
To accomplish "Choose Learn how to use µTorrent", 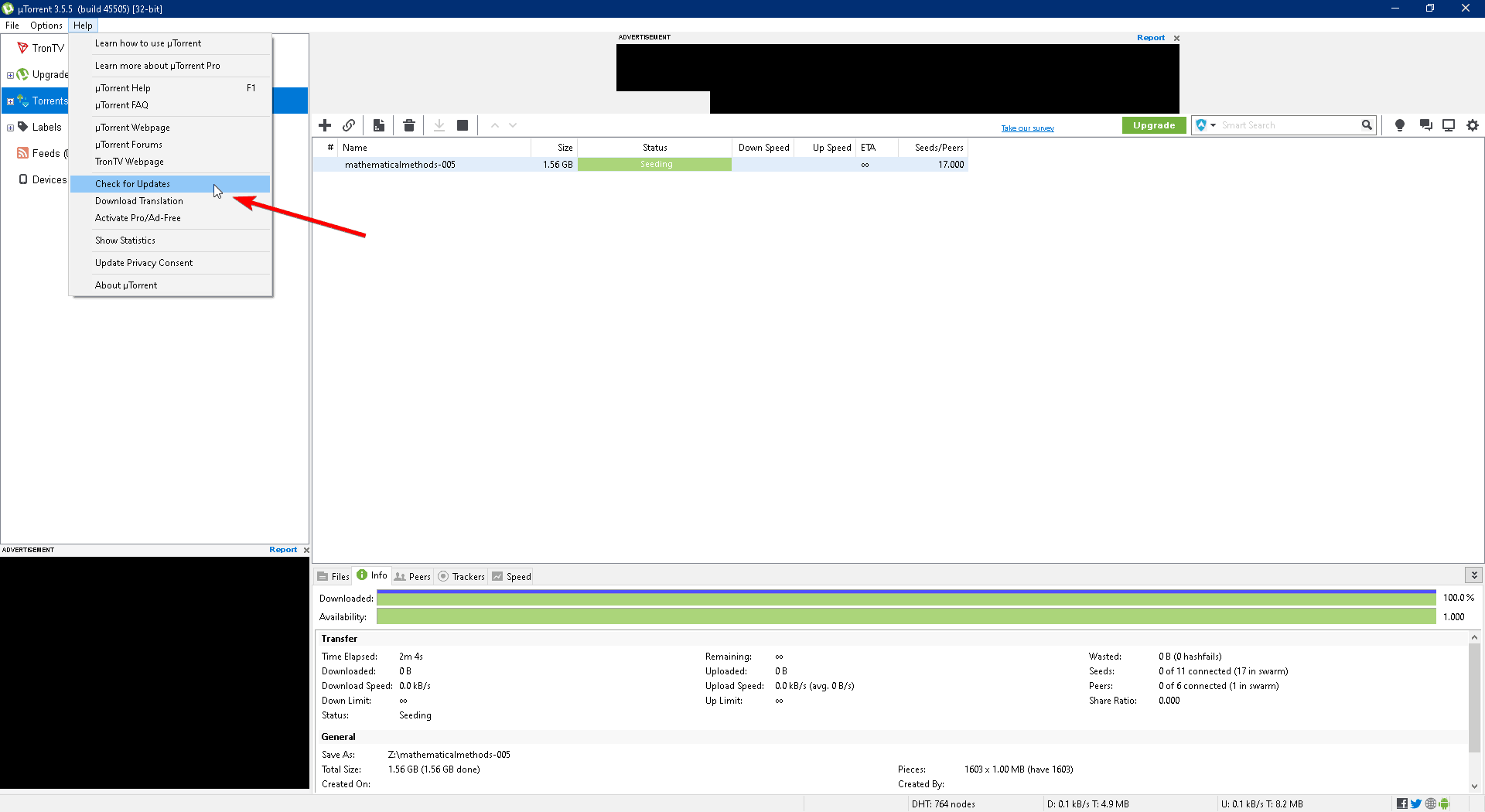I will 170,43.
